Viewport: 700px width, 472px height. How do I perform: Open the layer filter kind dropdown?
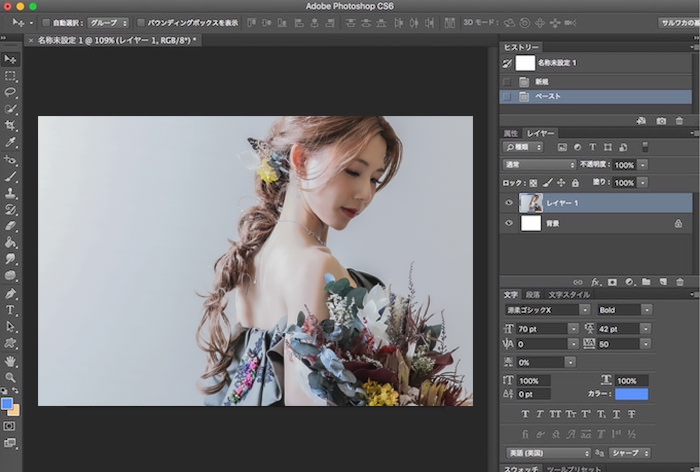(523, 146)
